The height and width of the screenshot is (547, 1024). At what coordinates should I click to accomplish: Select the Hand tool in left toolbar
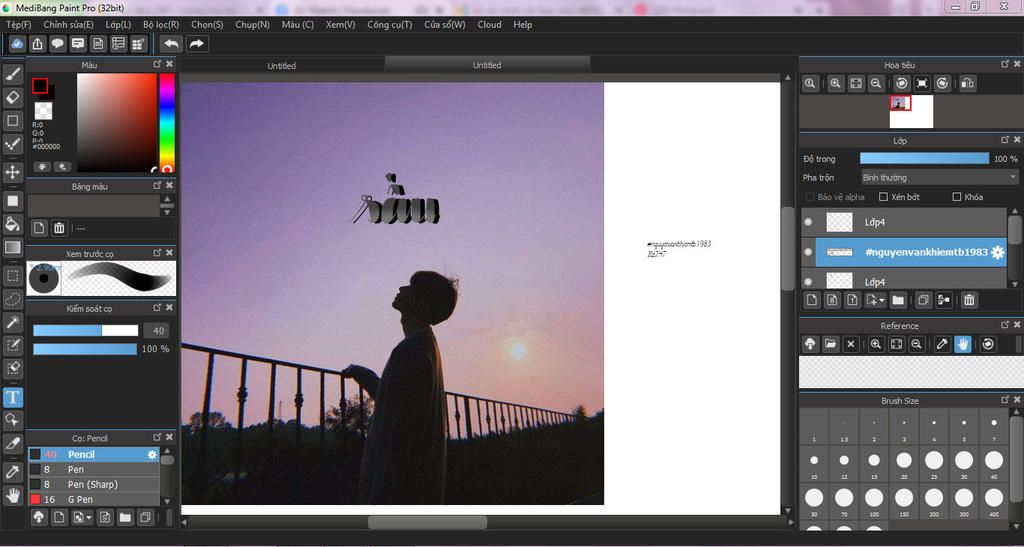pos(13,495)
